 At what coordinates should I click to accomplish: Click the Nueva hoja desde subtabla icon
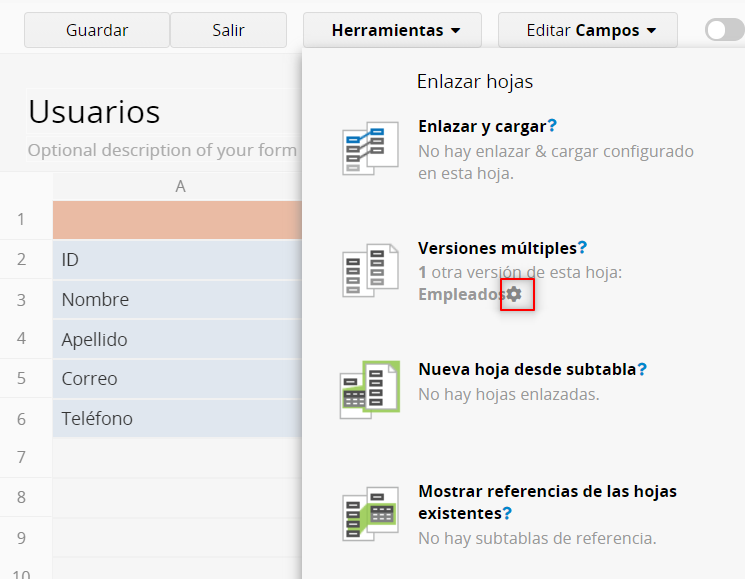(369, 390)
